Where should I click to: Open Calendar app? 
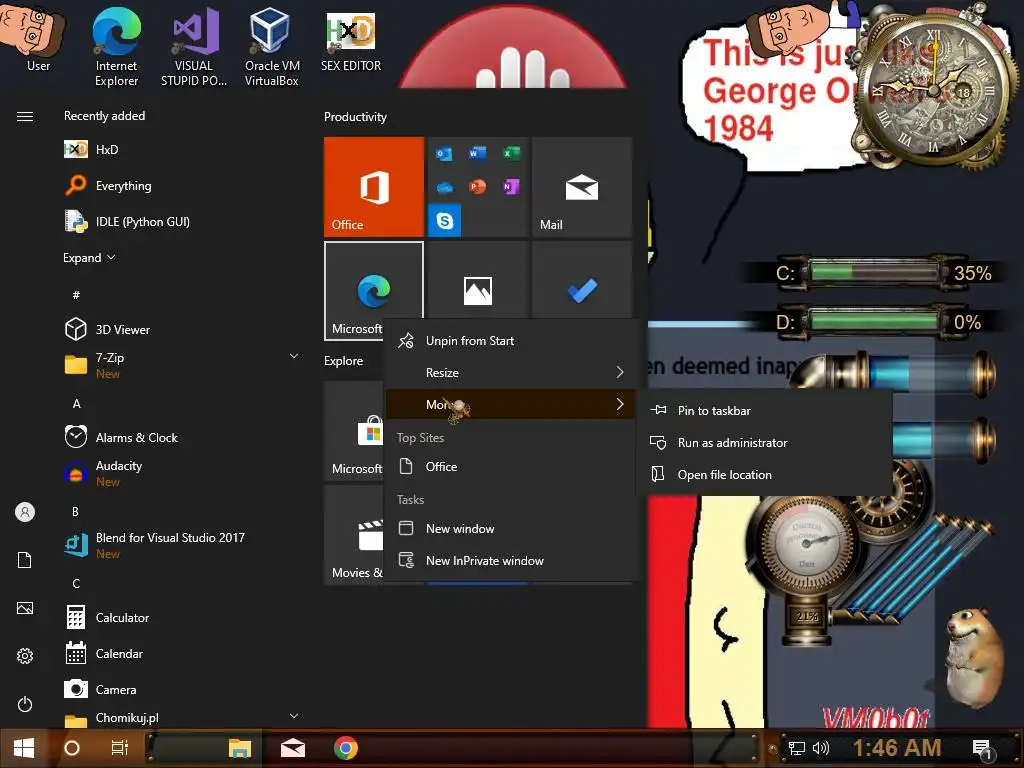[x=180, y=653]
